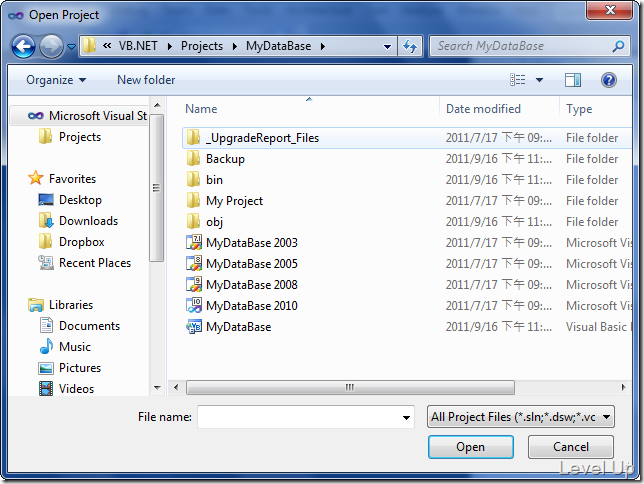Select Favorites in the navigation pane

click(62, 179)
